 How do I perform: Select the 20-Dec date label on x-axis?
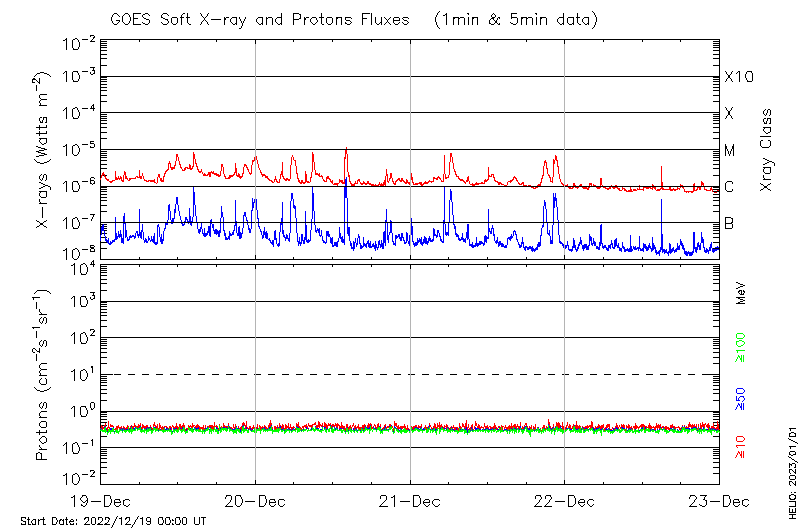click(x=255, y=501)
